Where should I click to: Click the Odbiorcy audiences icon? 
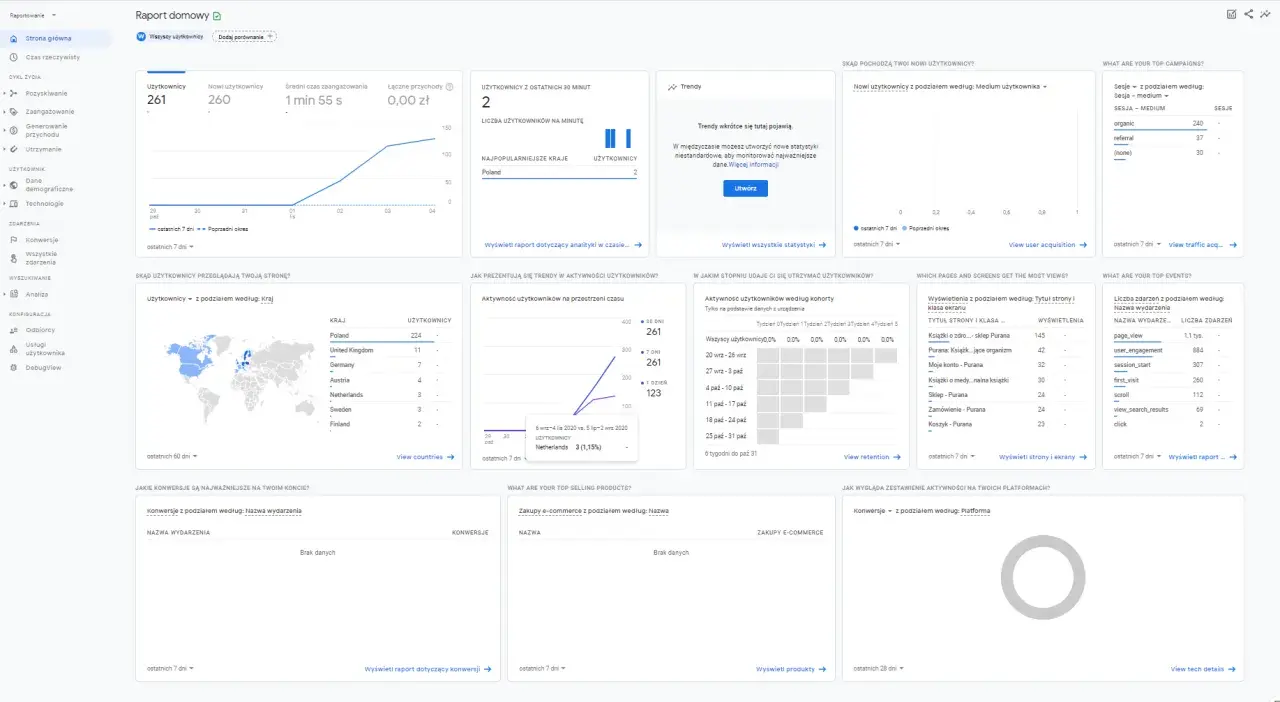[x=14, y=330]
